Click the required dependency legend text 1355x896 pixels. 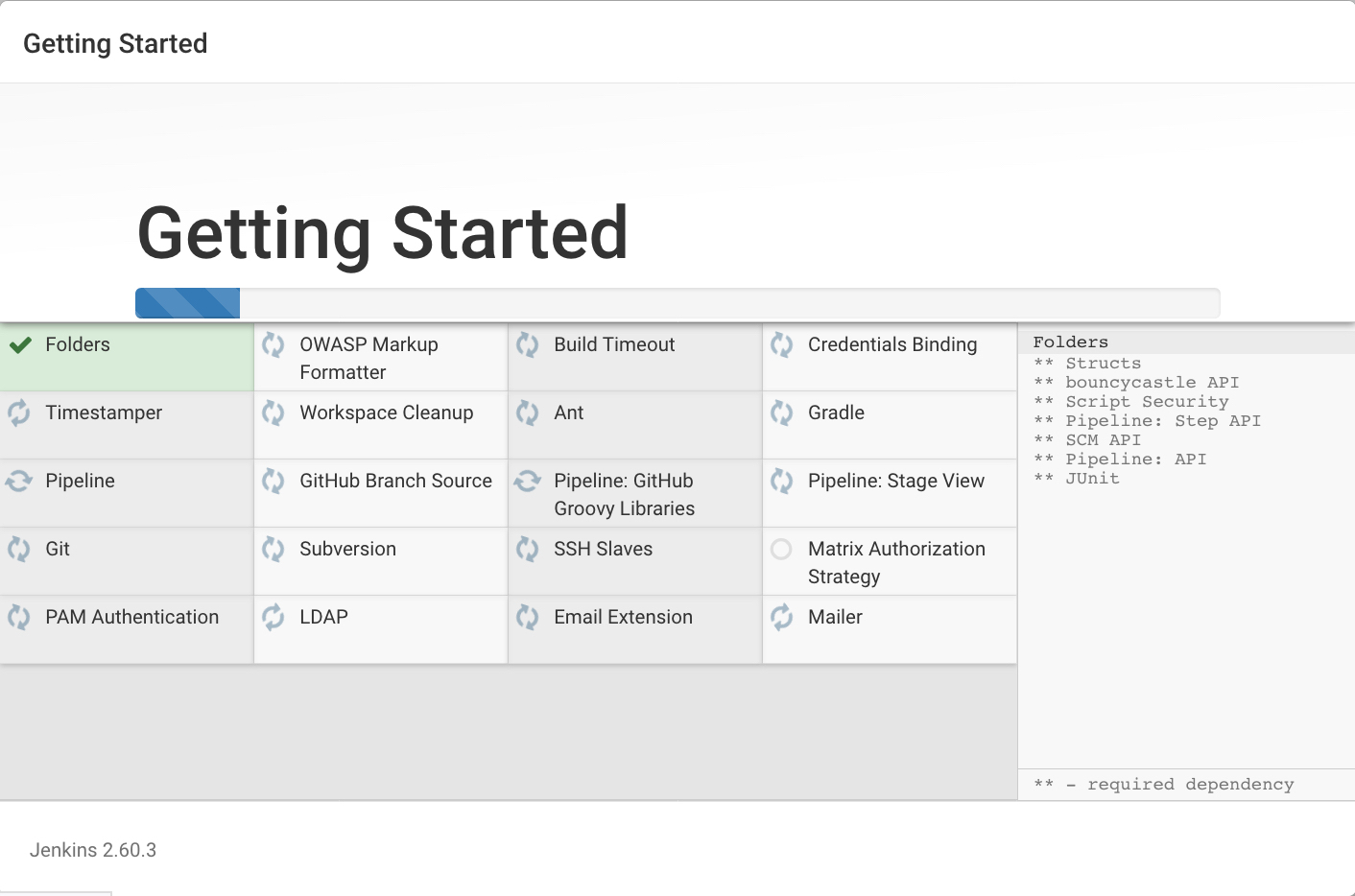click(1164, 785)
